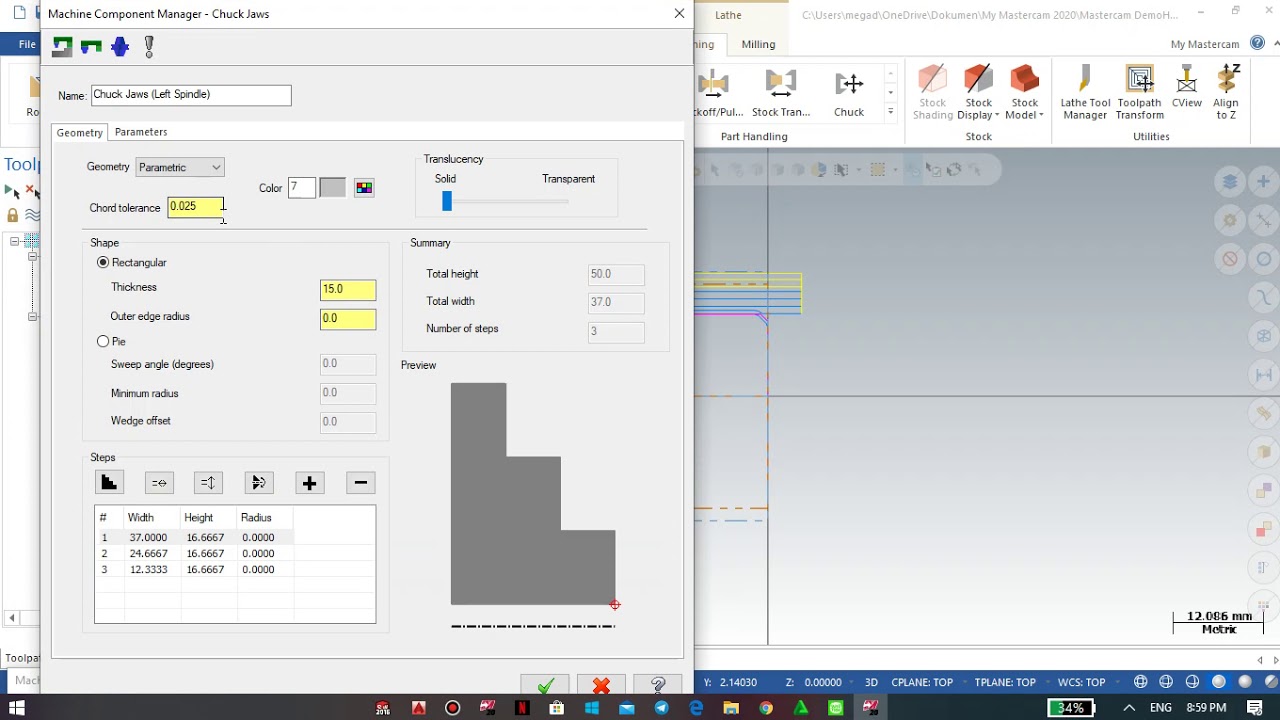Image resolution: width=1280 pixels, height=720 pixels.
Task: Adjust the Translucency slider handle
Action: tap(447, 201)
